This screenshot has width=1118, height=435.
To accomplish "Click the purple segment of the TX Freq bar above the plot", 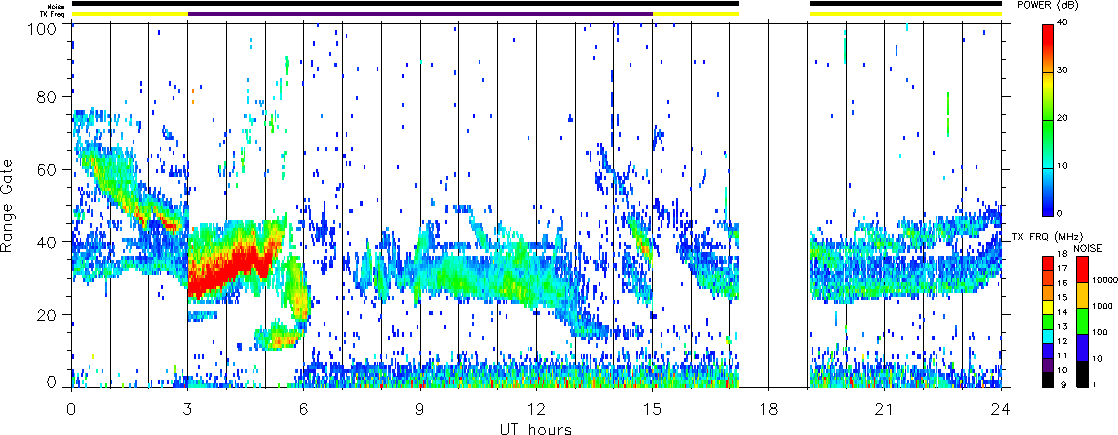I will pos(420,14).
